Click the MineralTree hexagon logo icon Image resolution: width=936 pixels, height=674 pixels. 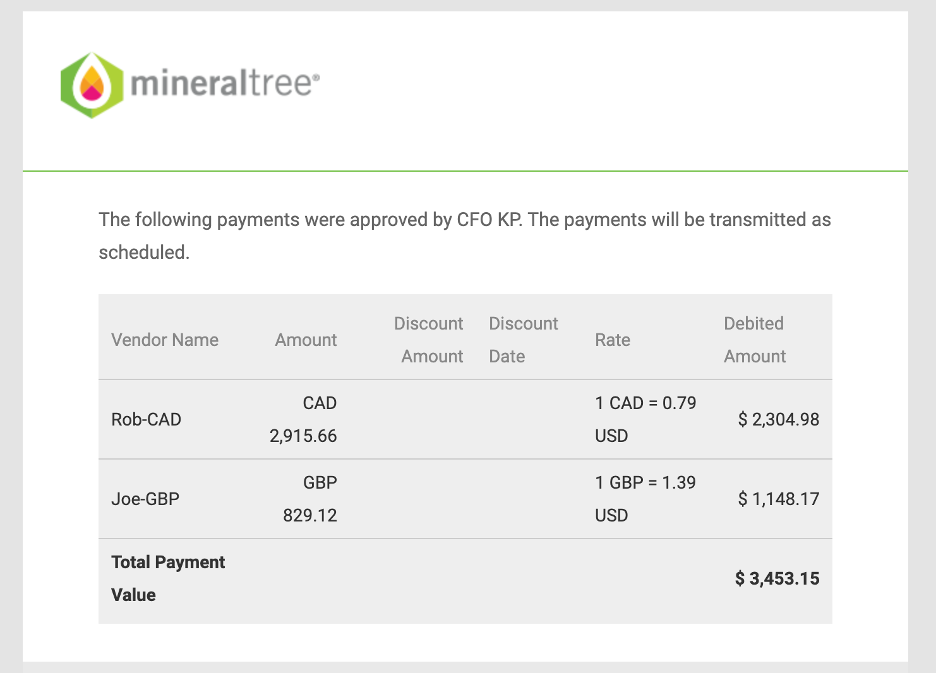coord(92,85)
